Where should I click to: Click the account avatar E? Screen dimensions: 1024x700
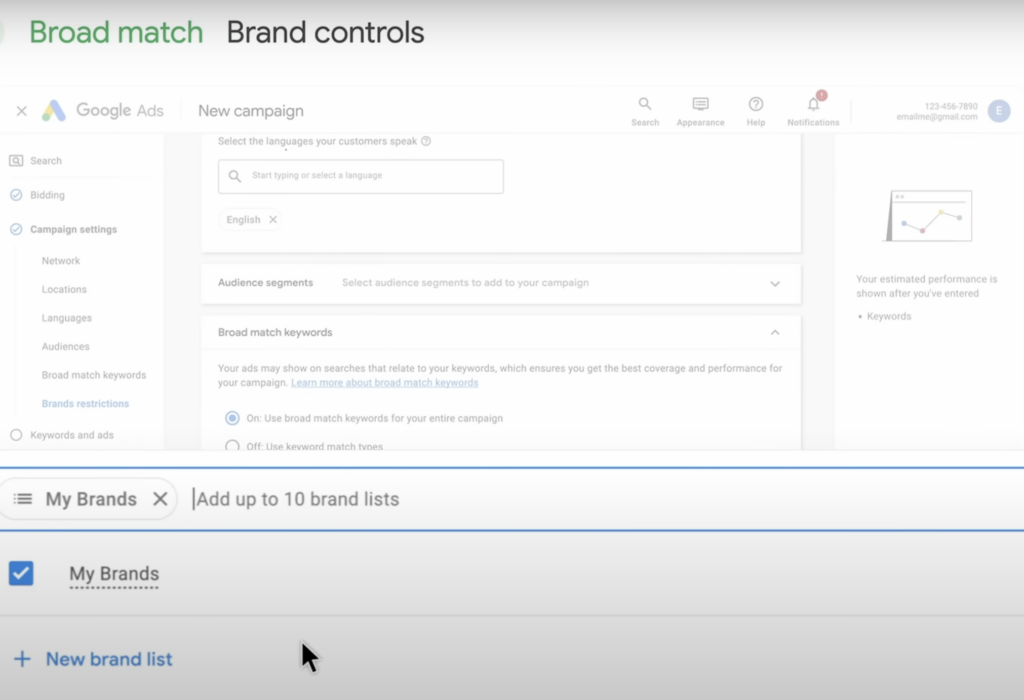click(999, 111)
